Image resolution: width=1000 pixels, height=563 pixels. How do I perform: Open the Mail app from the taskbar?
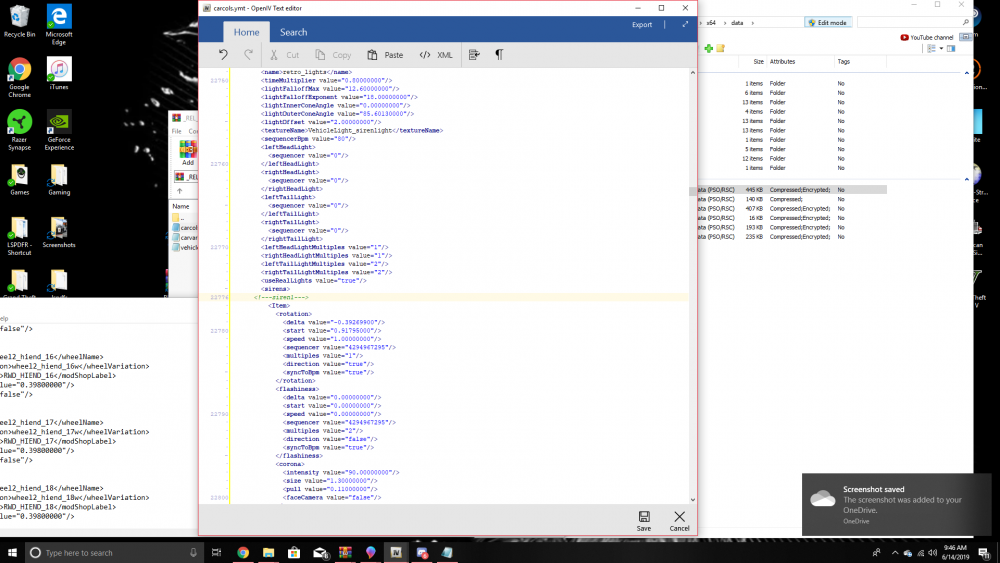click(x=320, y=552)
